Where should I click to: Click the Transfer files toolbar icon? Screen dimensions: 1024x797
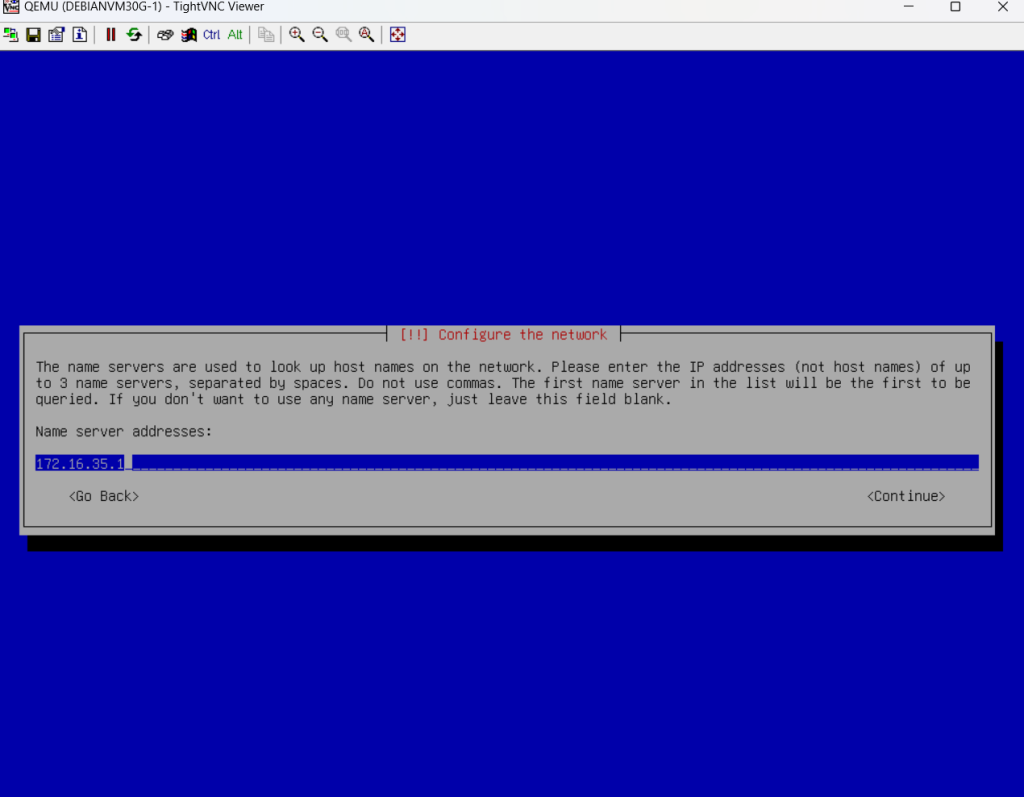pyautogui.click(x=266, y=35)
